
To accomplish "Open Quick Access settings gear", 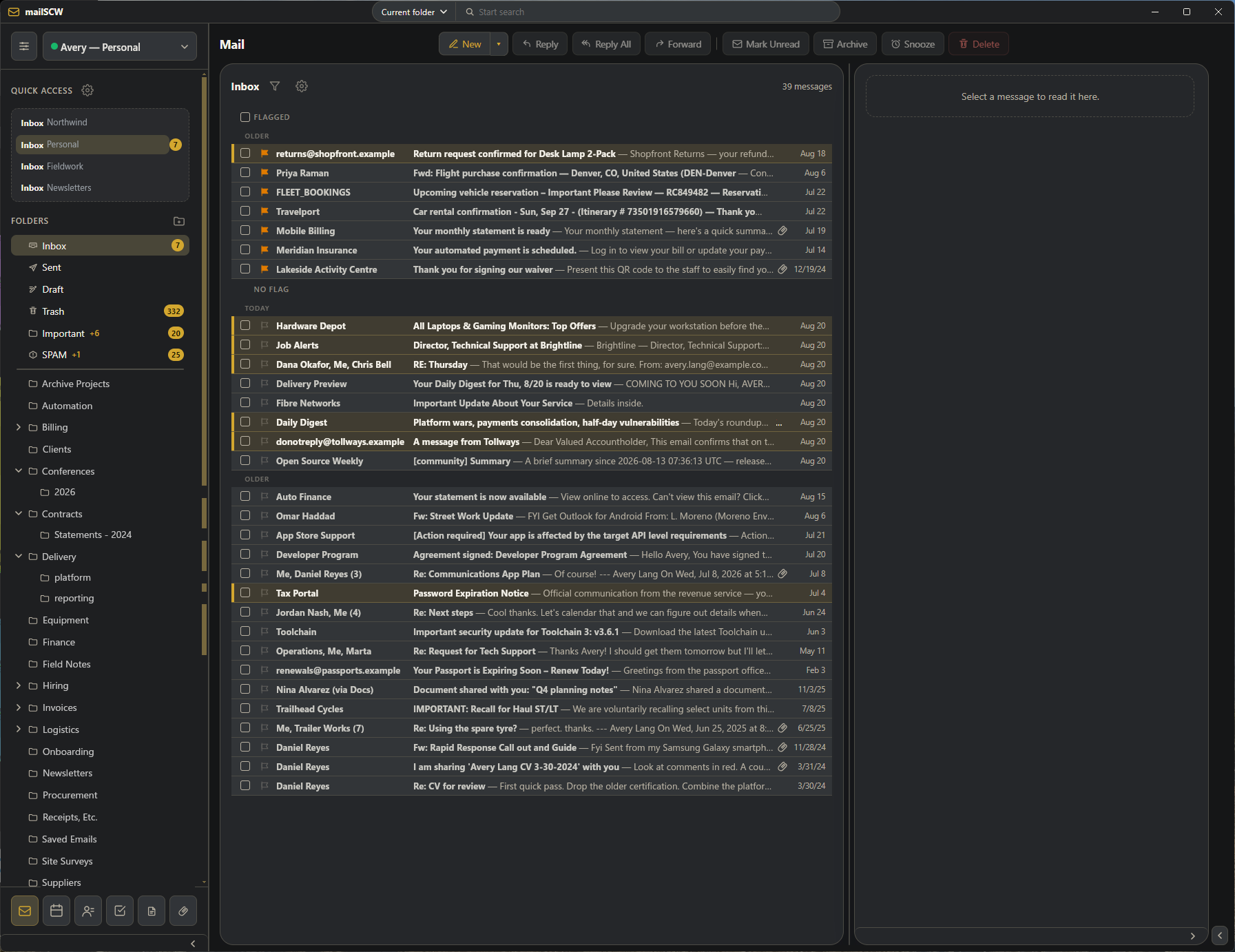I will 87,90.
